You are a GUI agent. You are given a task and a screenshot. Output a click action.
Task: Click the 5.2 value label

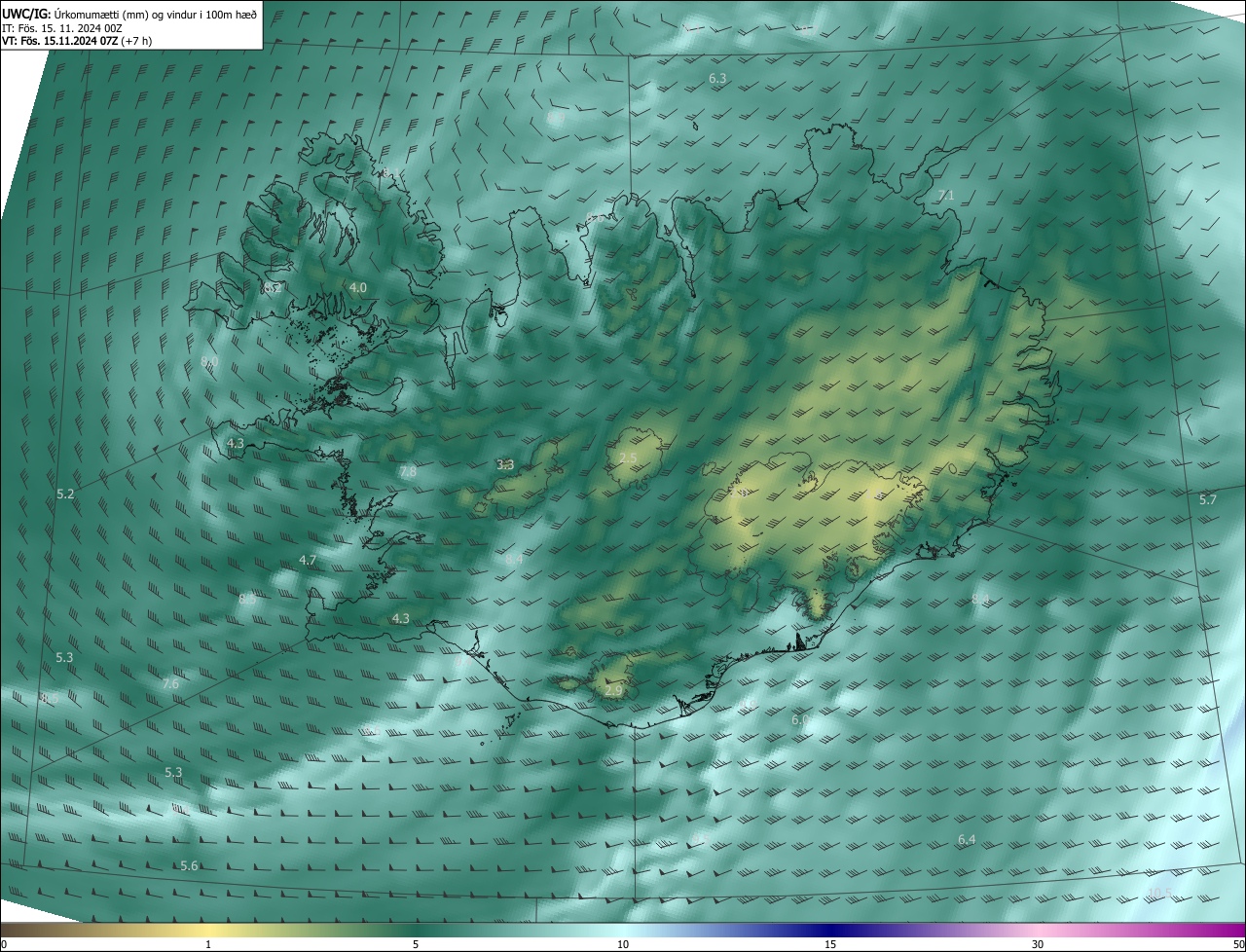[x=65, y=494]
